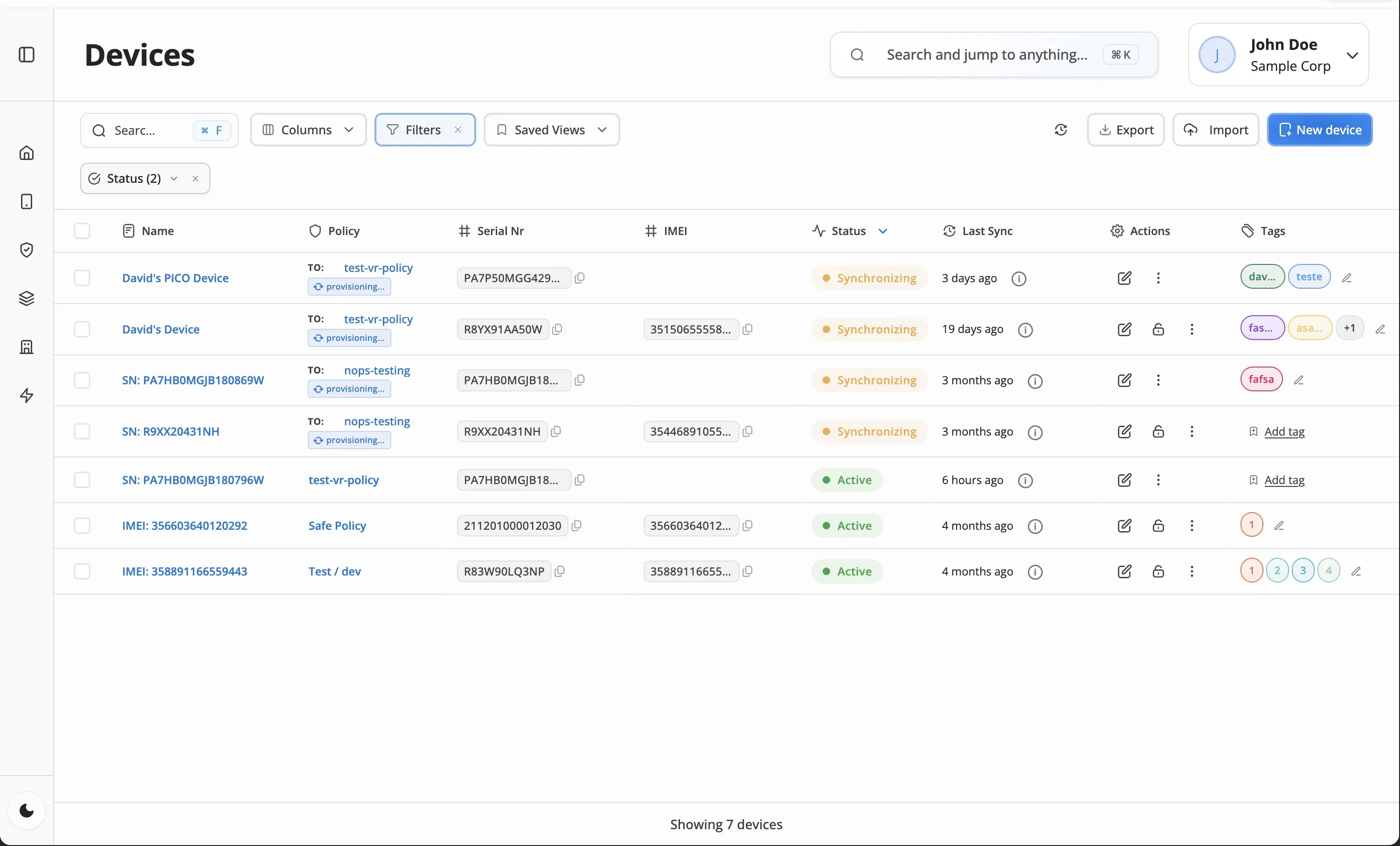
Task: Show sync info for IMEI: 356603640120292
Action: point(1035,526)
